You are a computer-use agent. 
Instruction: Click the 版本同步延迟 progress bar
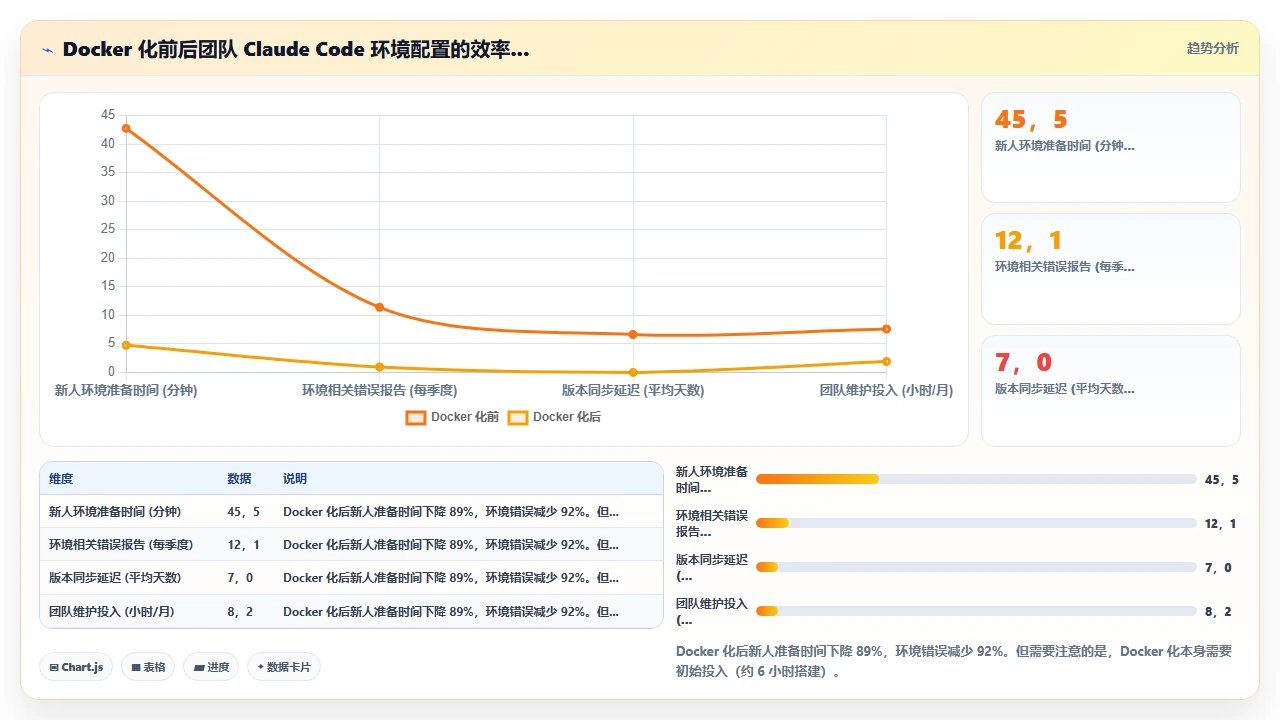[976, 567]
